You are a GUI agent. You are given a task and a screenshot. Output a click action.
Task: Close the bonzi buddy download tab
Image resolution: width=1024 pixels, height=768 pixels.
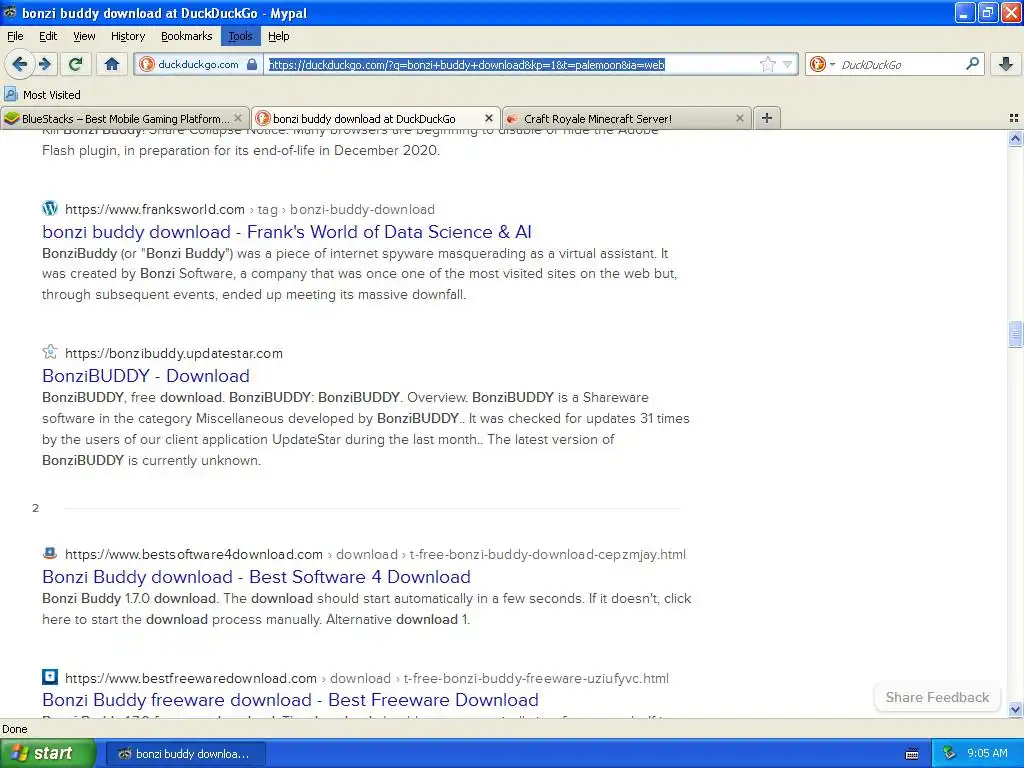click(x=488, y=118)
